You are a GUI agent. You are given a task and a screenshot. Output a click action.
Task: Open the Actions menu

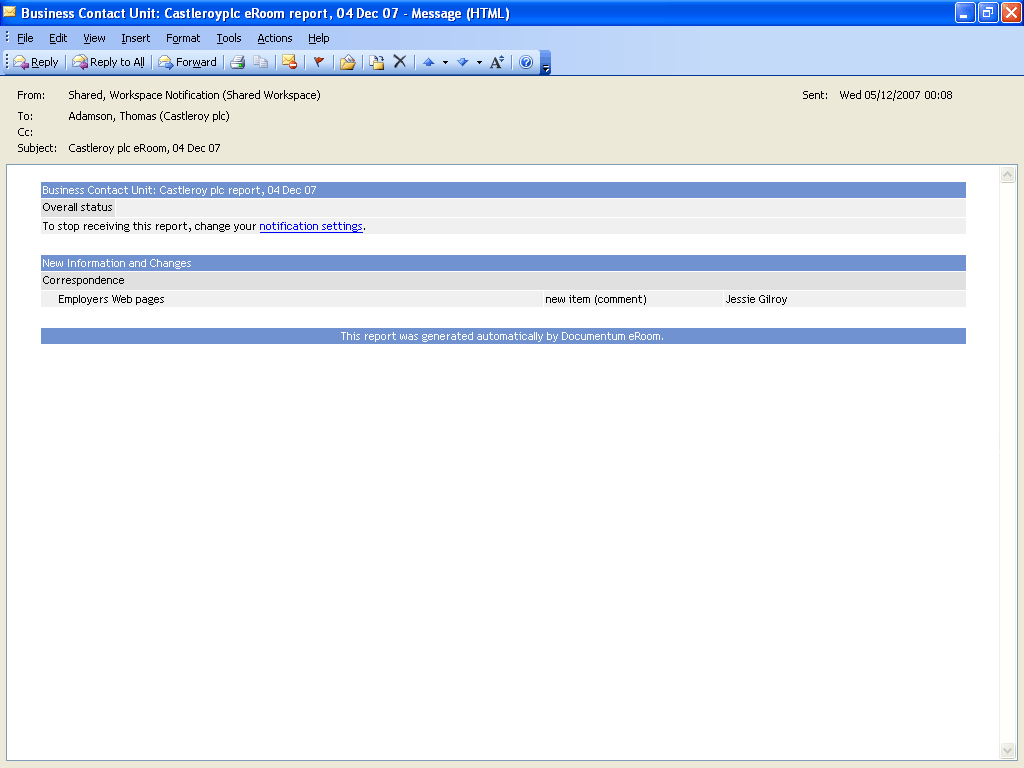coord(274,38)
